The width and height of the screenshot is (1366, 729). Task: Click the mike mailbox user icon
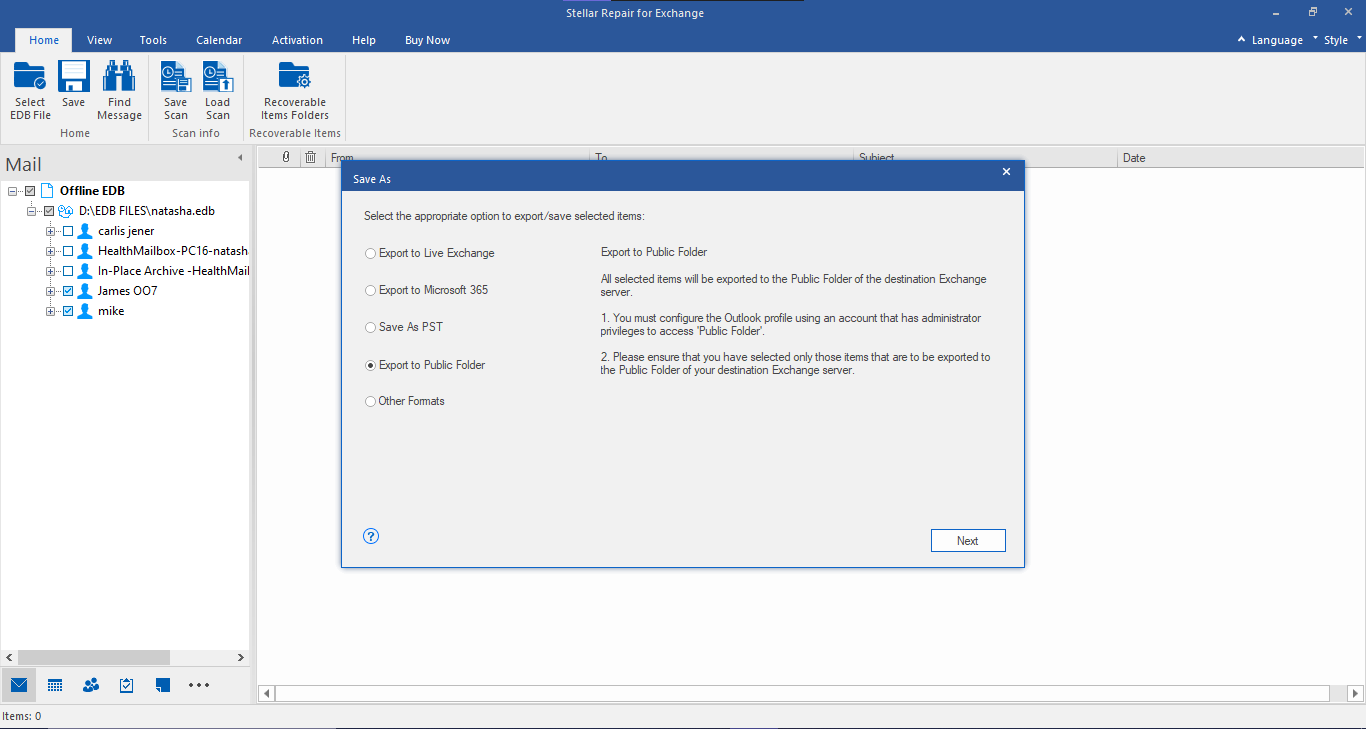(x=85, y=311)
